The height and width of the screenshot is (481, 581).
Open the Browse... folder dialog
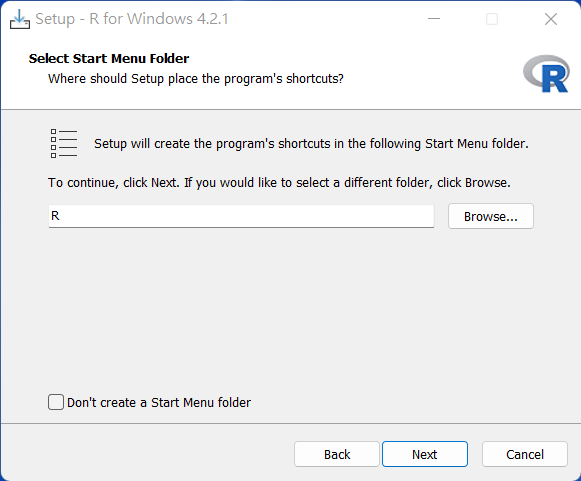pos(491,216)
